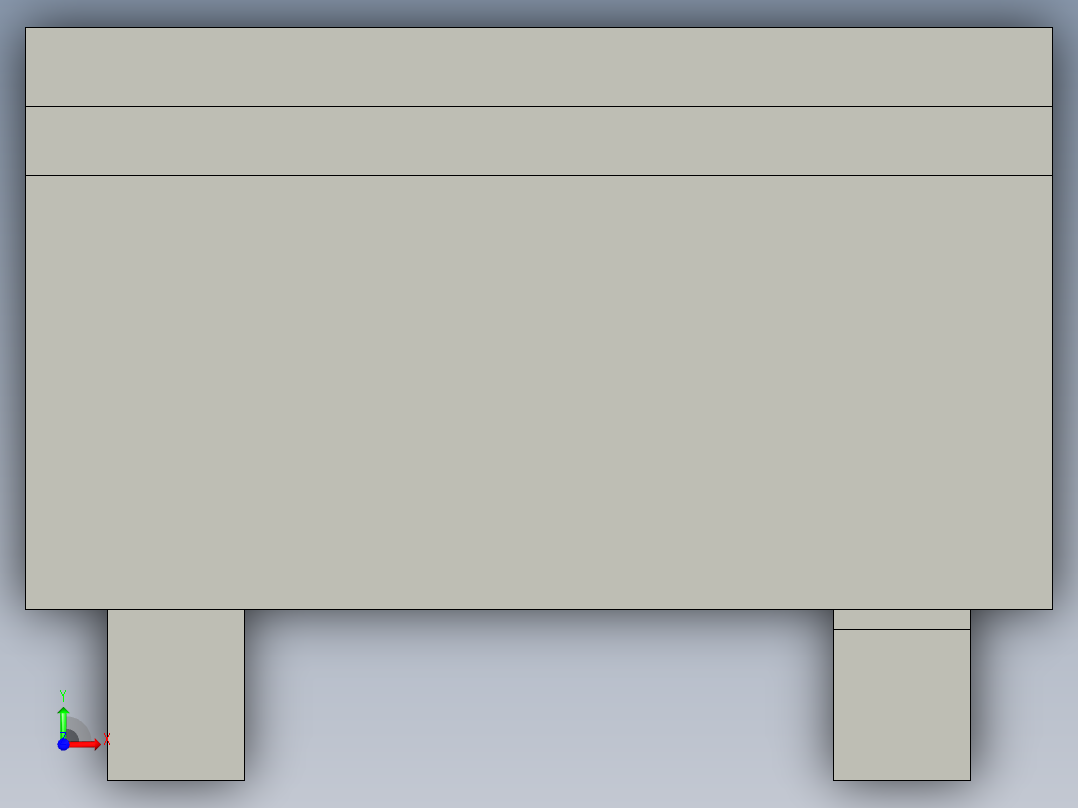Pick the dividing edge on the right leg
Image resolution: width=1078 pixels, height=808 pixels.
902,629
